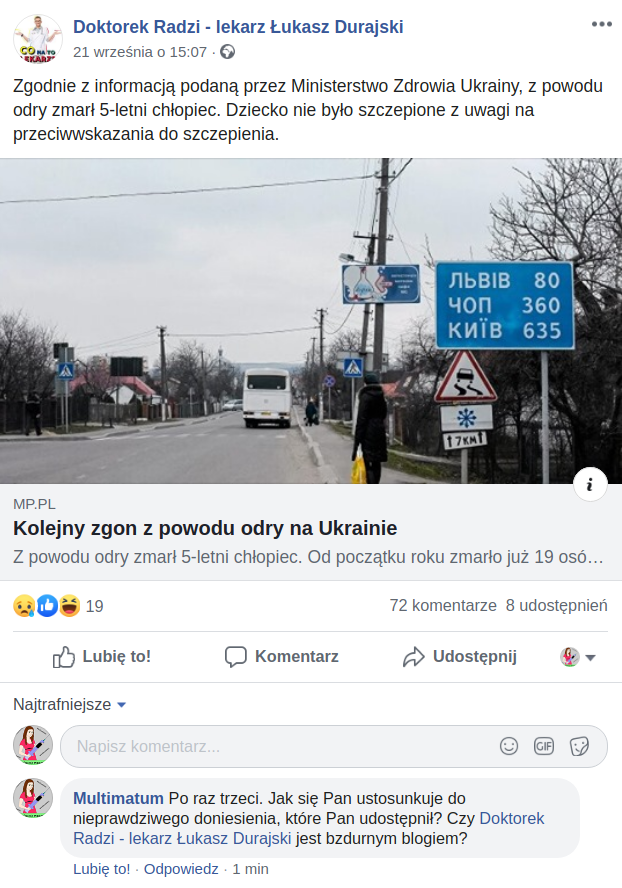622x888 pixels.
Task: Like the Multimatum comment
Action: click(x=101, y=869)
